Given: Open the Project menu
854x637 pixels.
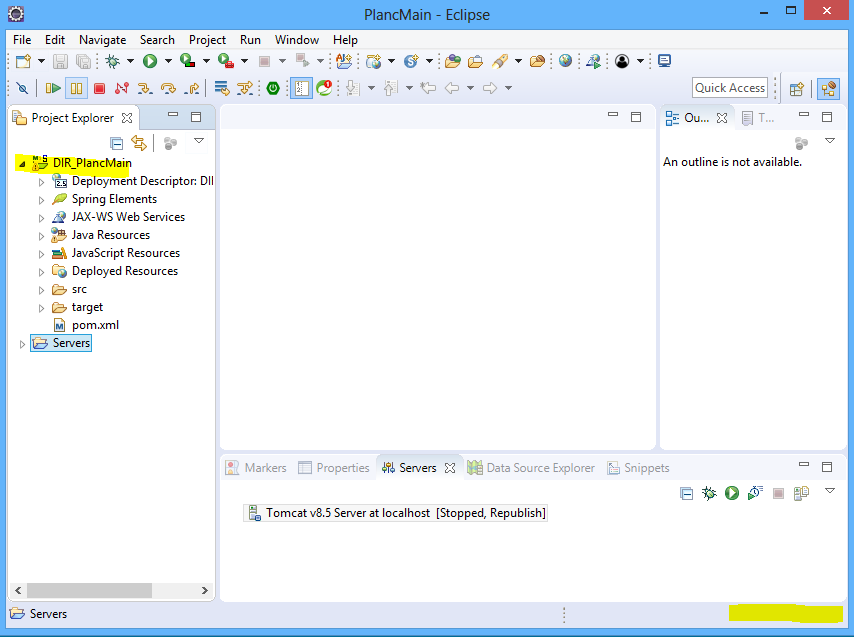Looking at the screenshot, I should (207, 40).
